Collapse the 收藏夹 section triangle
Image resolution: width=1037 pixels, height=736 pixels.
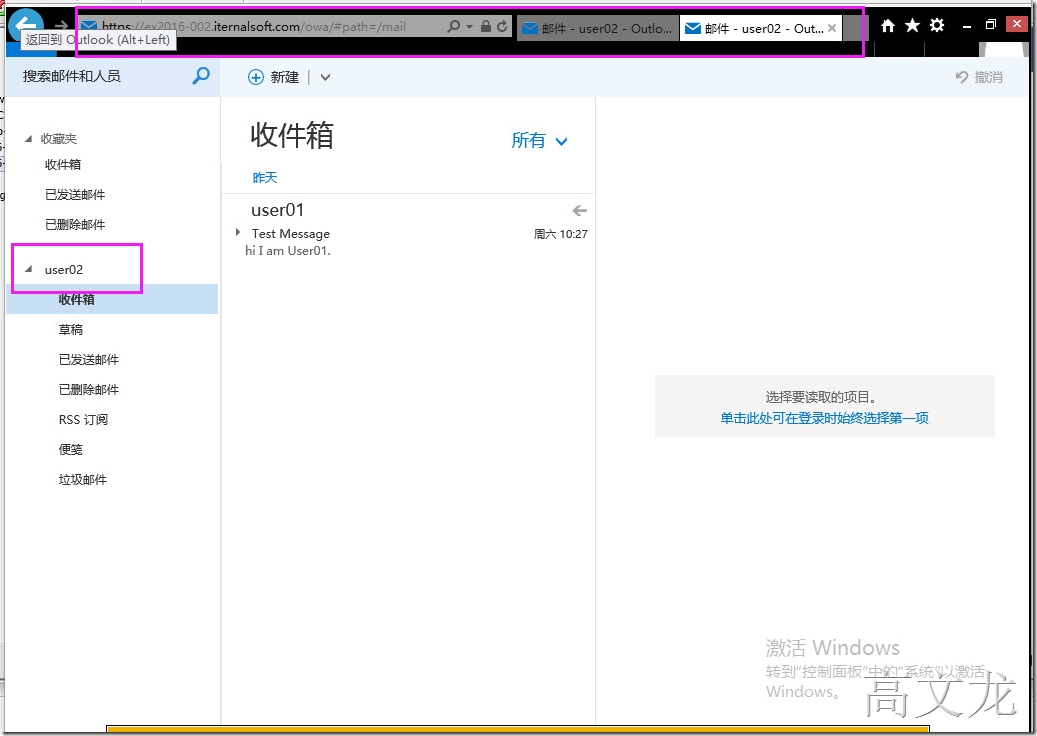pos(28,139)
